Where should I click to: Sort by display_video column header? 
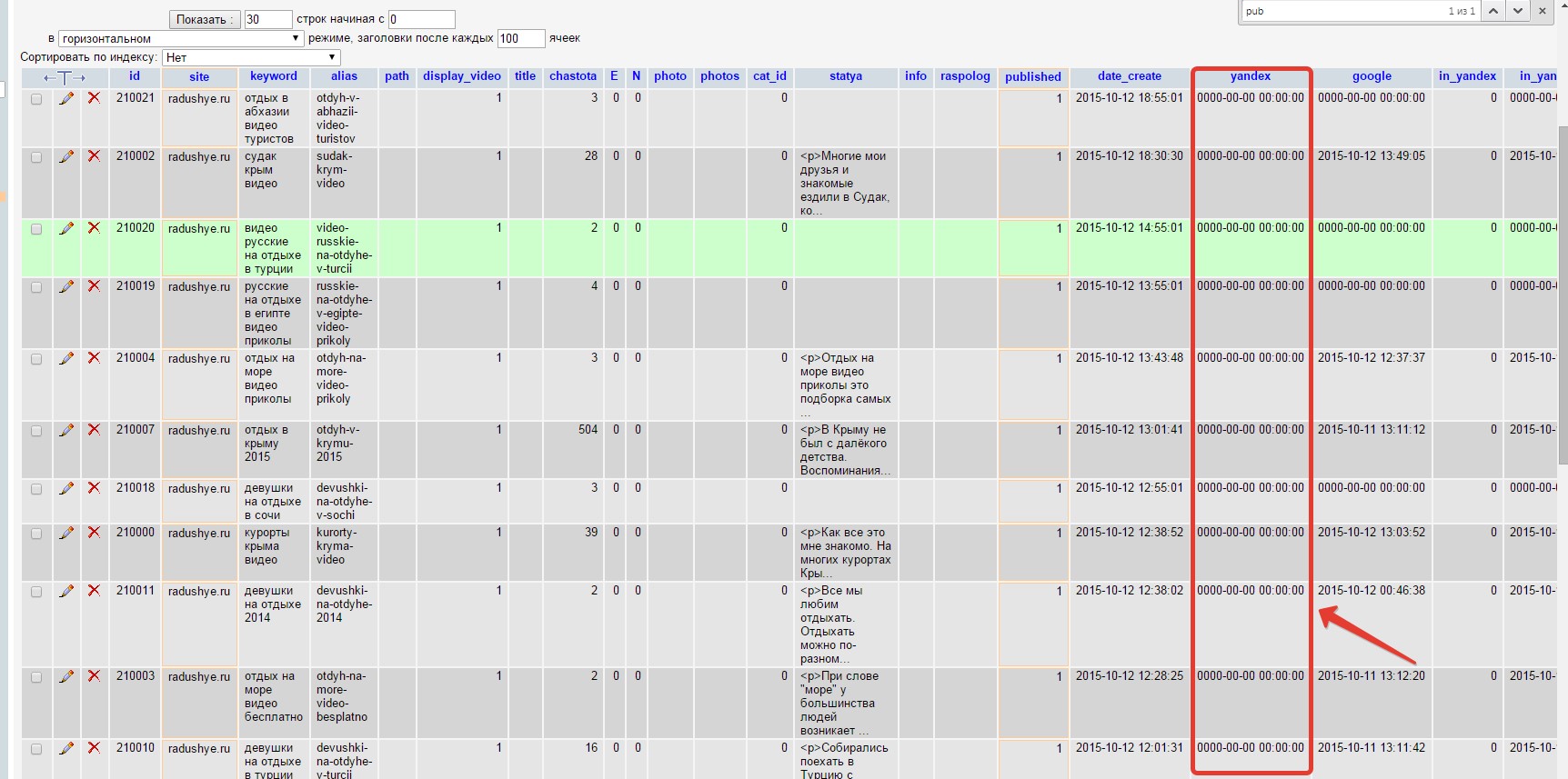click(x=462, y=76)
